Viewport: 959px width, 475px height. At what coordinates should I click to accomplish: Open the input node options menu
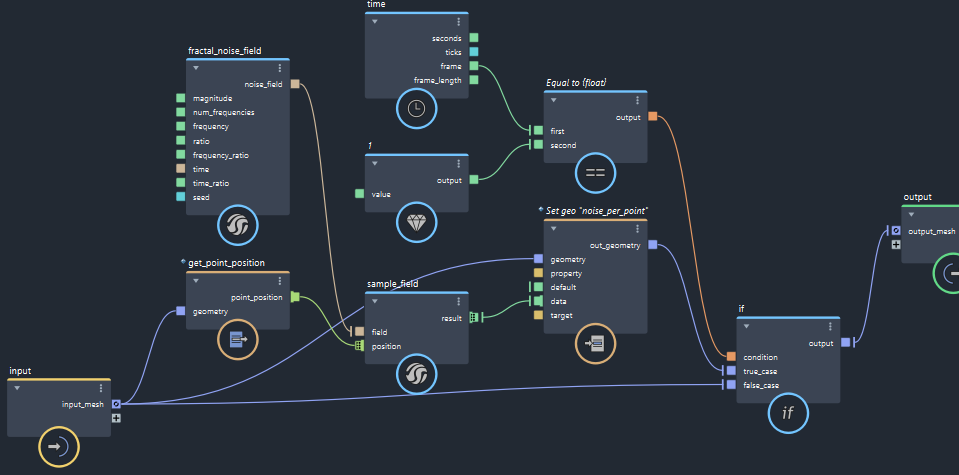pos(101,388)
